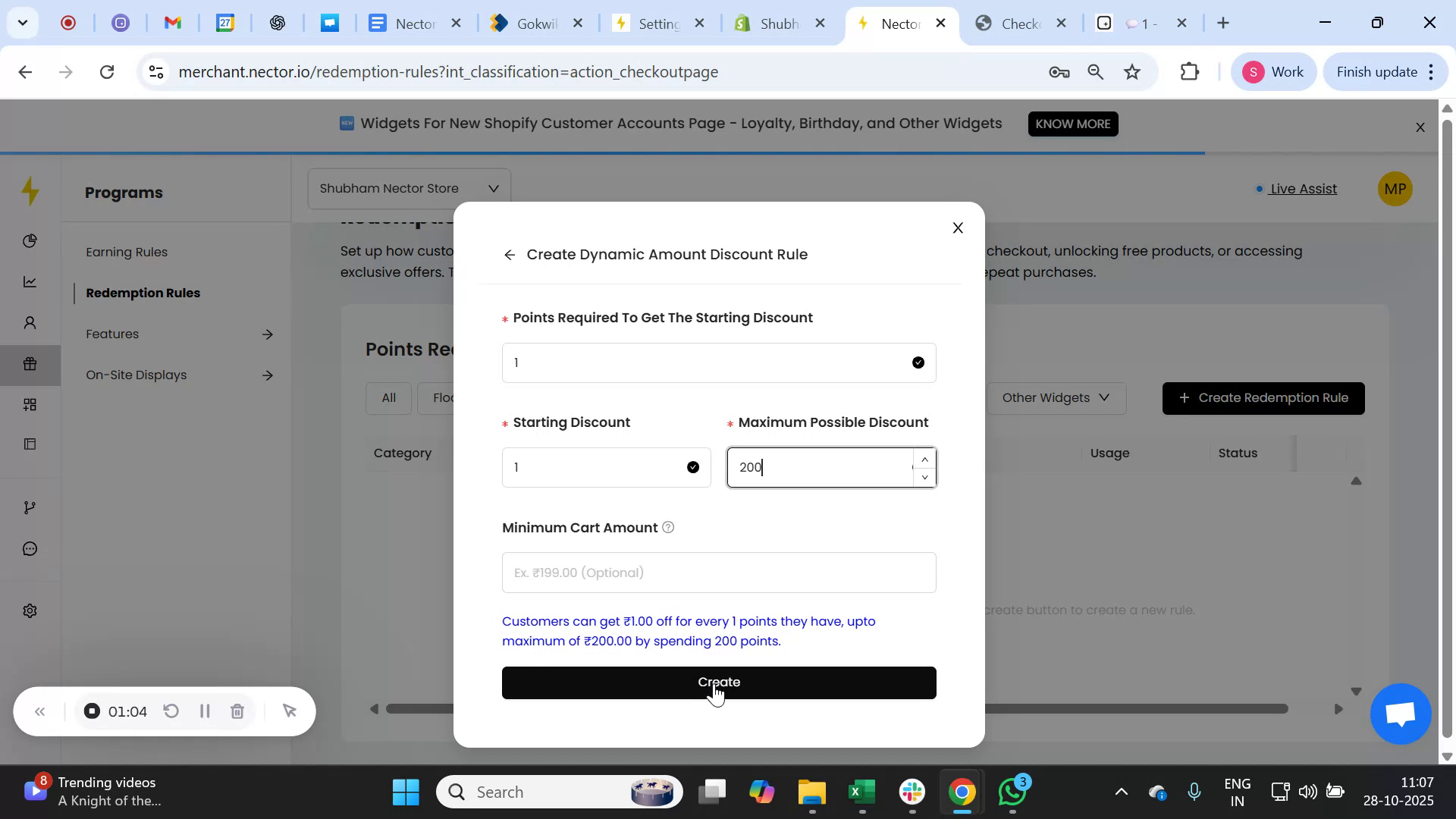Stop the active recording
Viewport: 1456px width, 819px height.
tap(91, 711)
